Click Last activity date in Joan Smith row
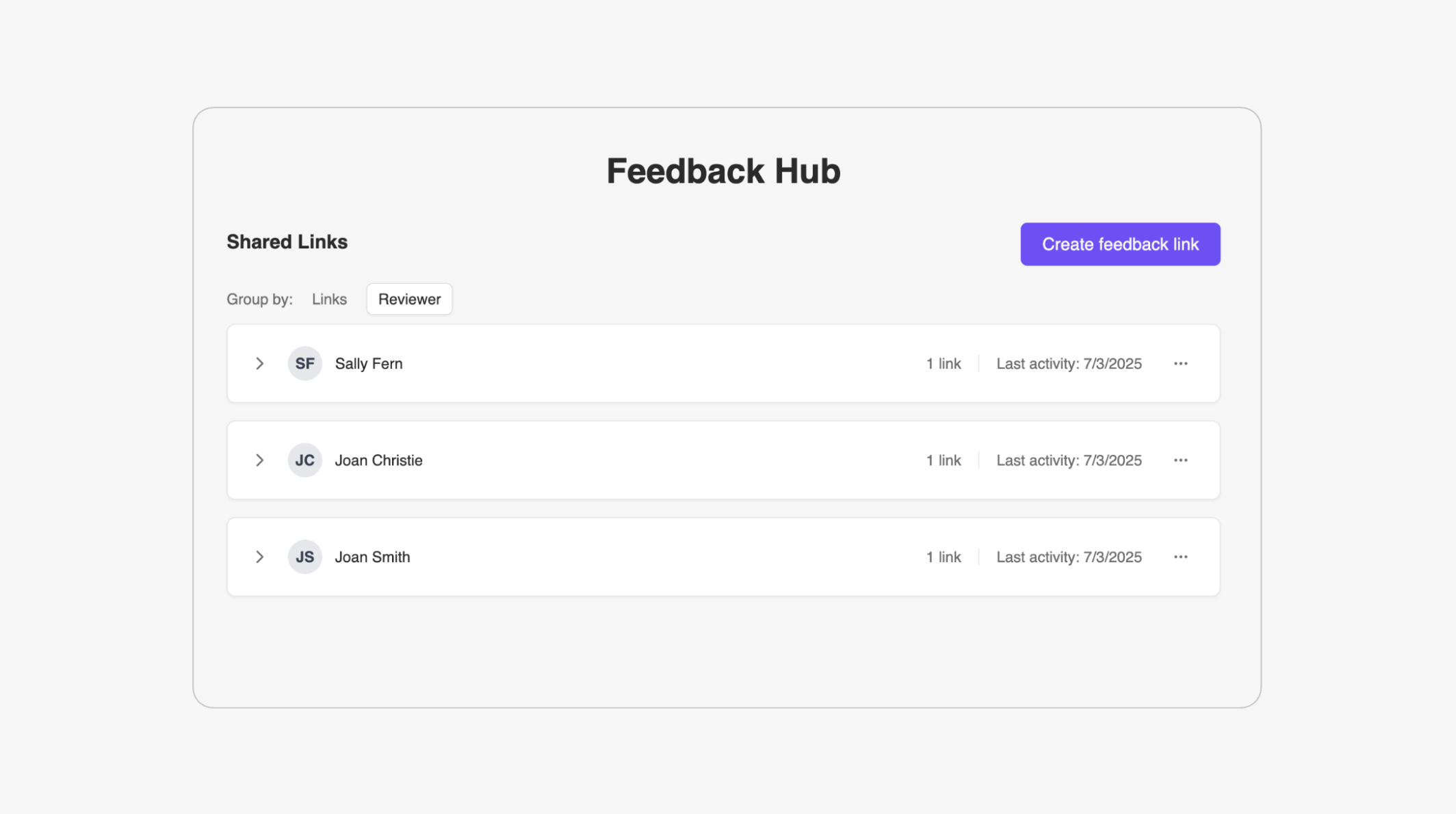 click(x=1069, y=557)
